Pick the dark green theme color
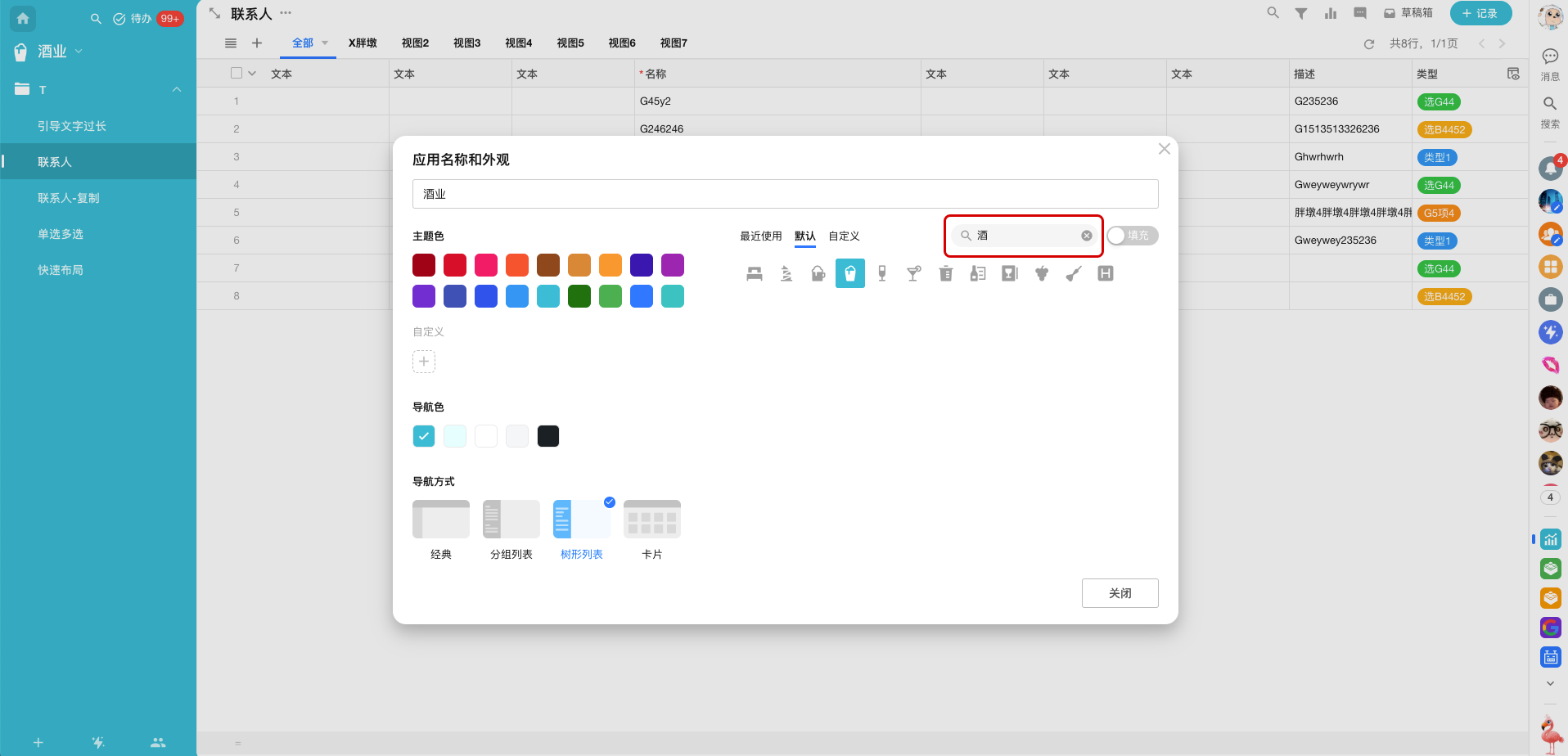Image resolution: width=1568 pixels, height=756 pixels. point(579,296)
